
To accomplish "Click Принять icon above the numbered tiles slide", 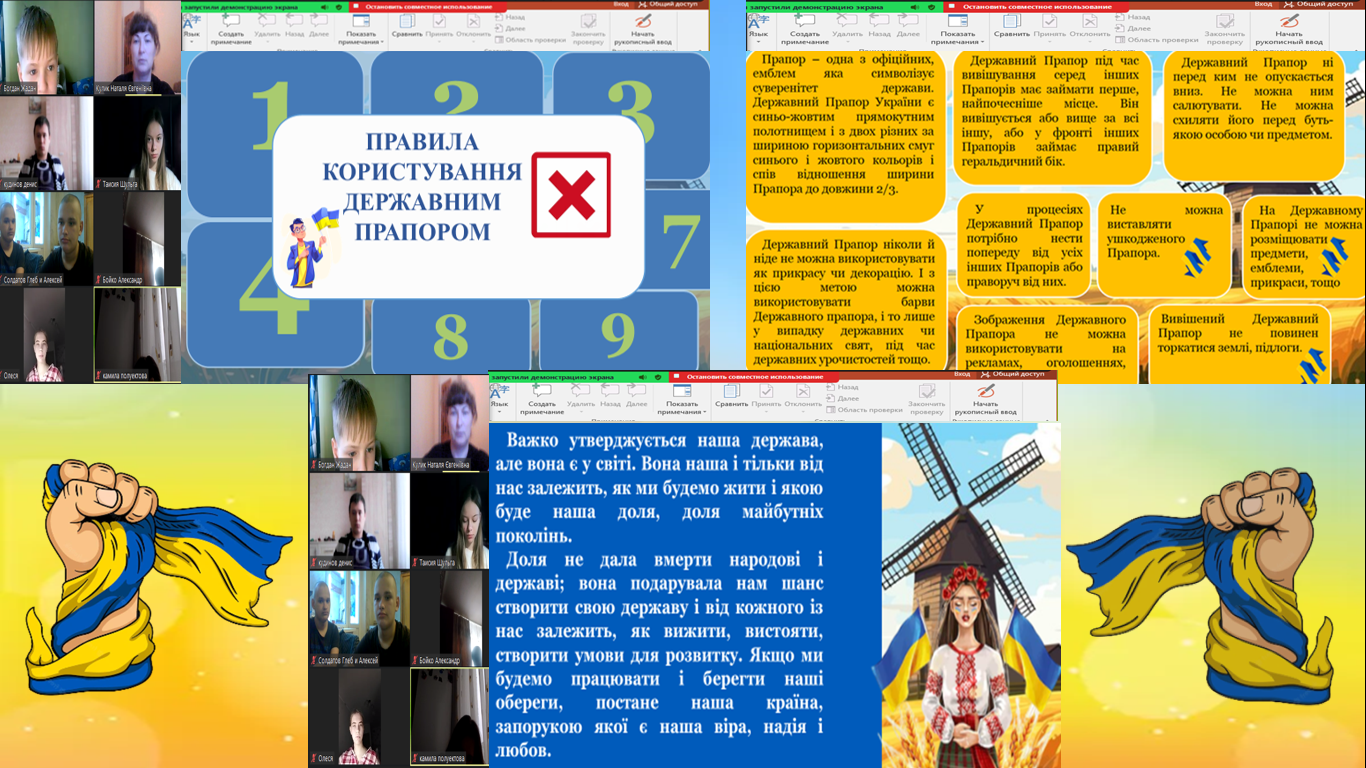I will (439, 20).
